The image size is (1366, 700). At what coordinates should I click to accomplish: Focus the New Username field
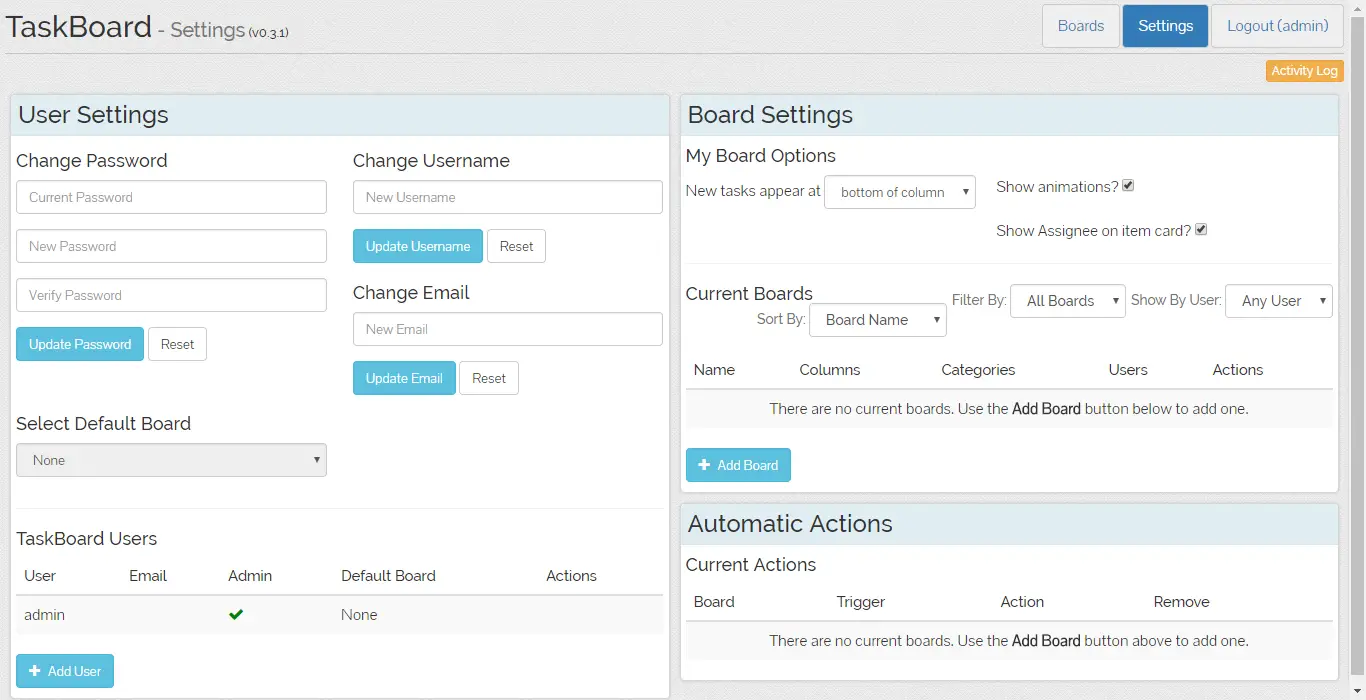(508, 197)
